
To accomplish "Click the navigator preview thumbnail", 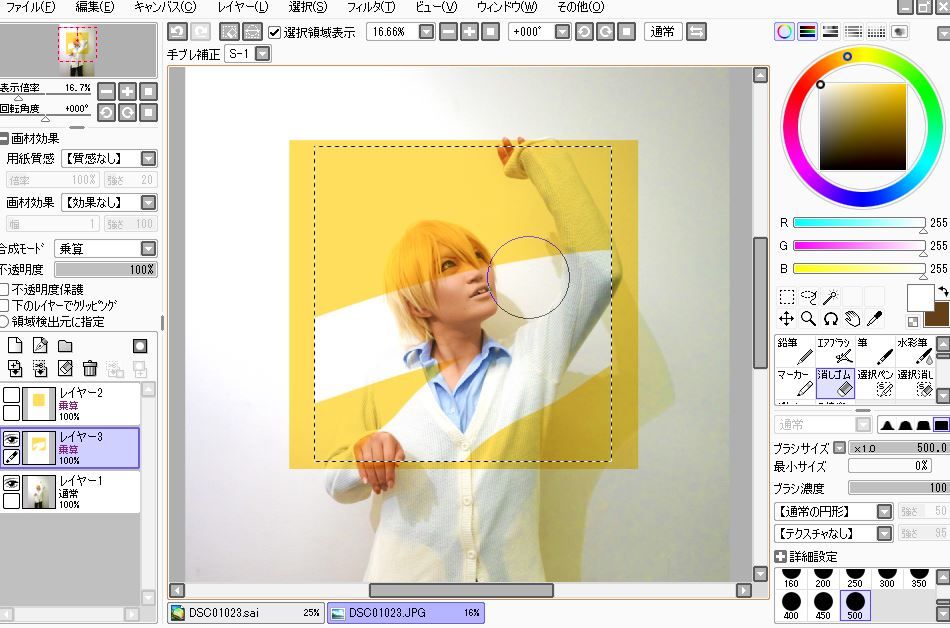I will [x=78, y=50].
